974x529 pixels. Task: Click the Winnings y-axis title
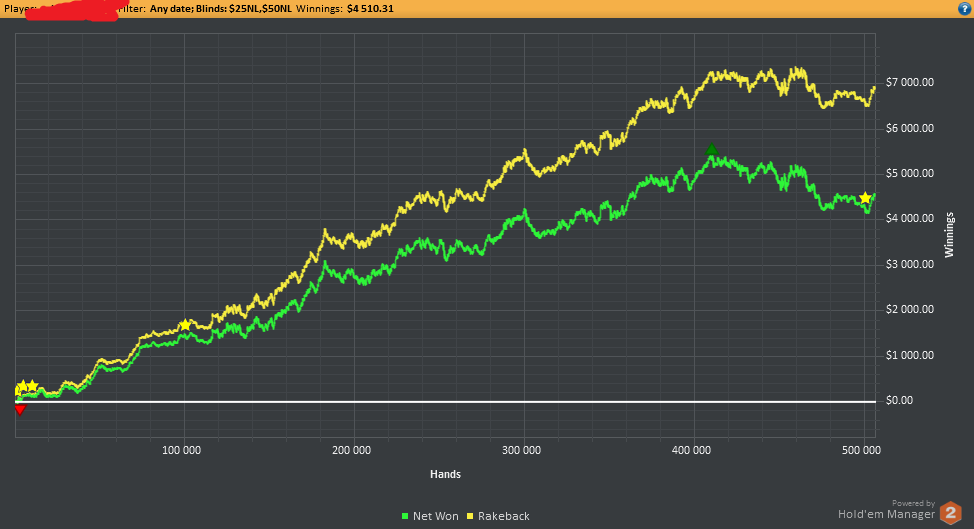[x=949, y=235]
